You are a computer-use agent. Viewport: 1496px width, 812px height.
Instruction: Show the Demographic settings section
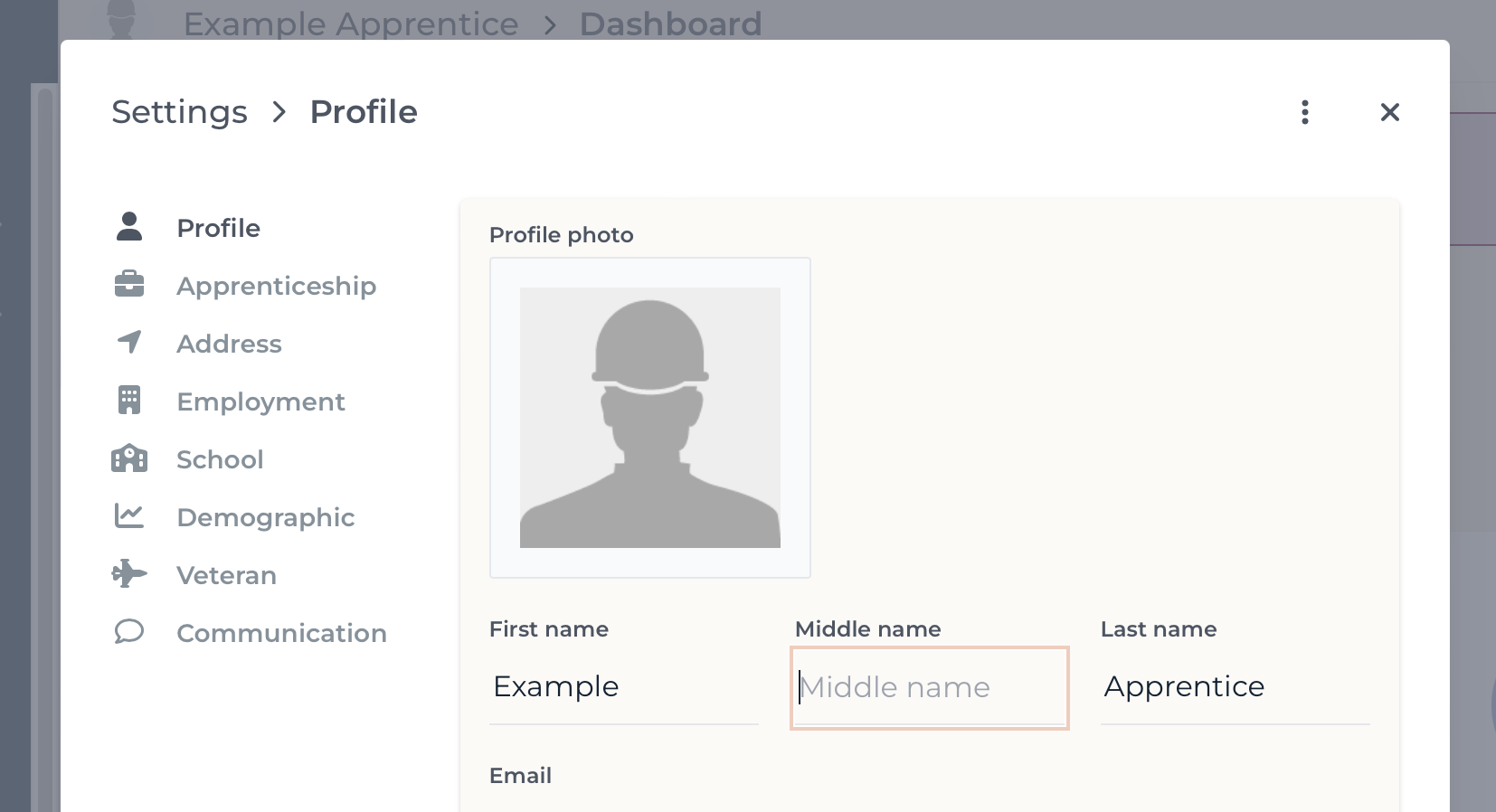click(266, 517)
